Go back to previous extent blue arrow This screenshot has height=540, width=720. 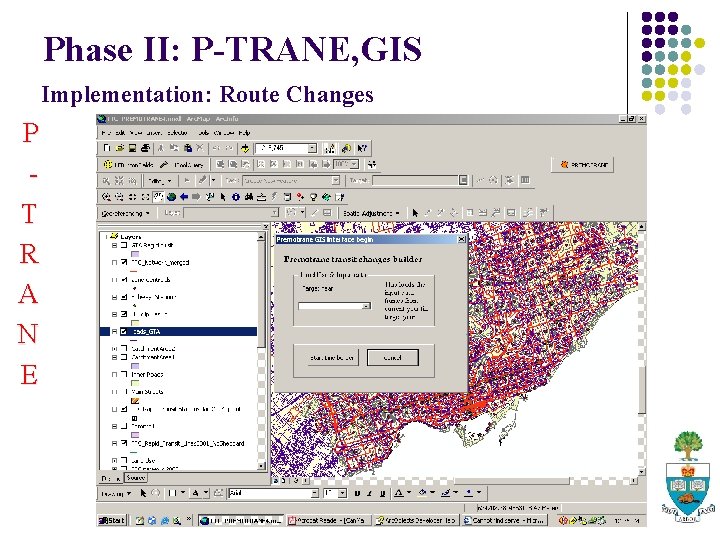(x=184, y=197)
